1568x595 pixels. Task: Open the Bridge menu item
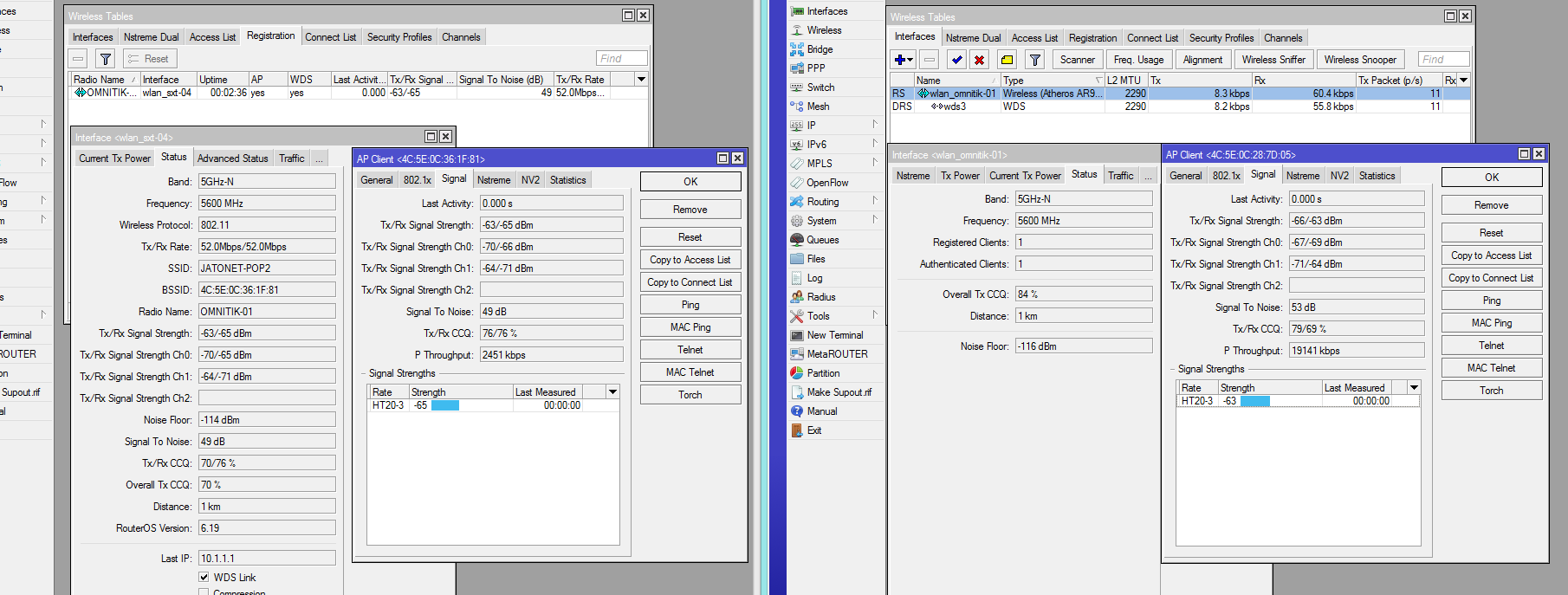(x=820, y=49)
